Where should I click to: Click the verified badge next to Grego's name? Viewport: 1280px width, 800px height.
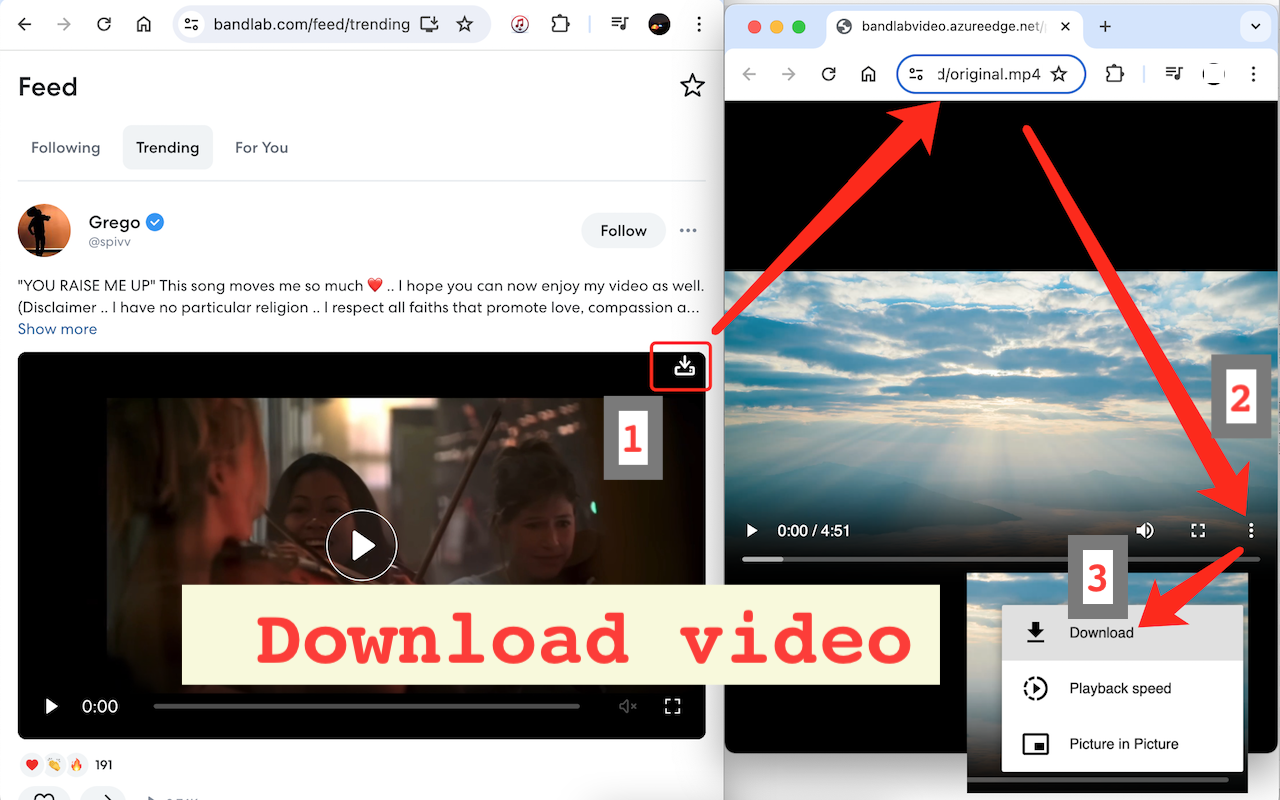pyautogui.click(x=155, y=222)
